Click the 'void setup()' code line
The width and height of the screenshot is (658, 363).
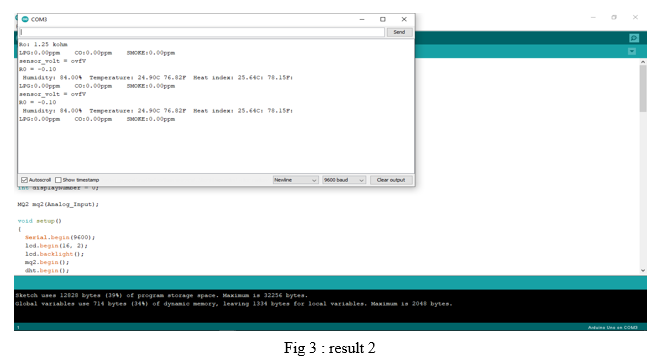tap(39, 221)
